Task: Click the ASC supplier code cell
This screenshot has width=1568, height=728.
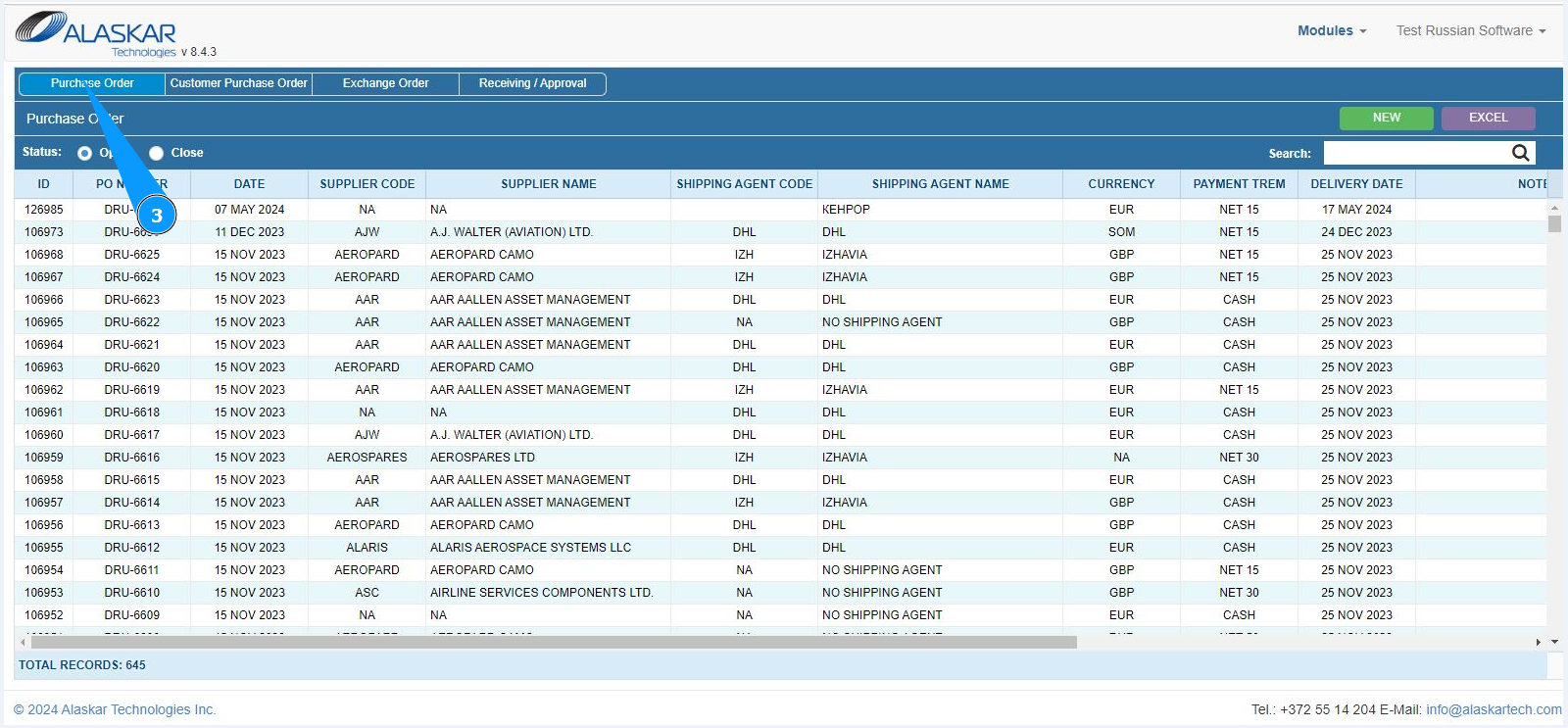Action: (367, 593)
